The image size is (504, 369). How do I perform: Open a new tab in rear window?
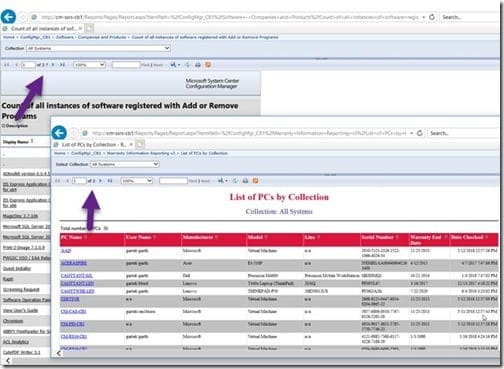[90, 29]
